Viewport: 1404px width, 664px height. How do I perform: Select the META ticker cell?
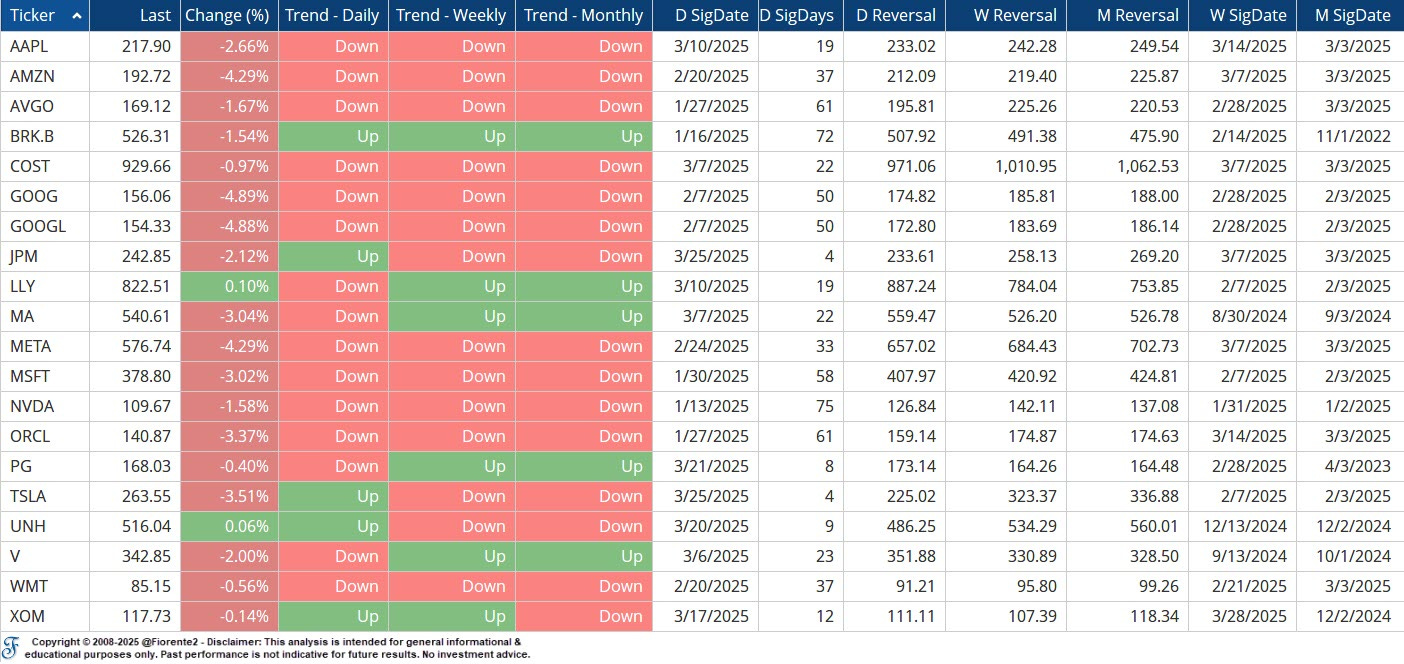(45, 346)
